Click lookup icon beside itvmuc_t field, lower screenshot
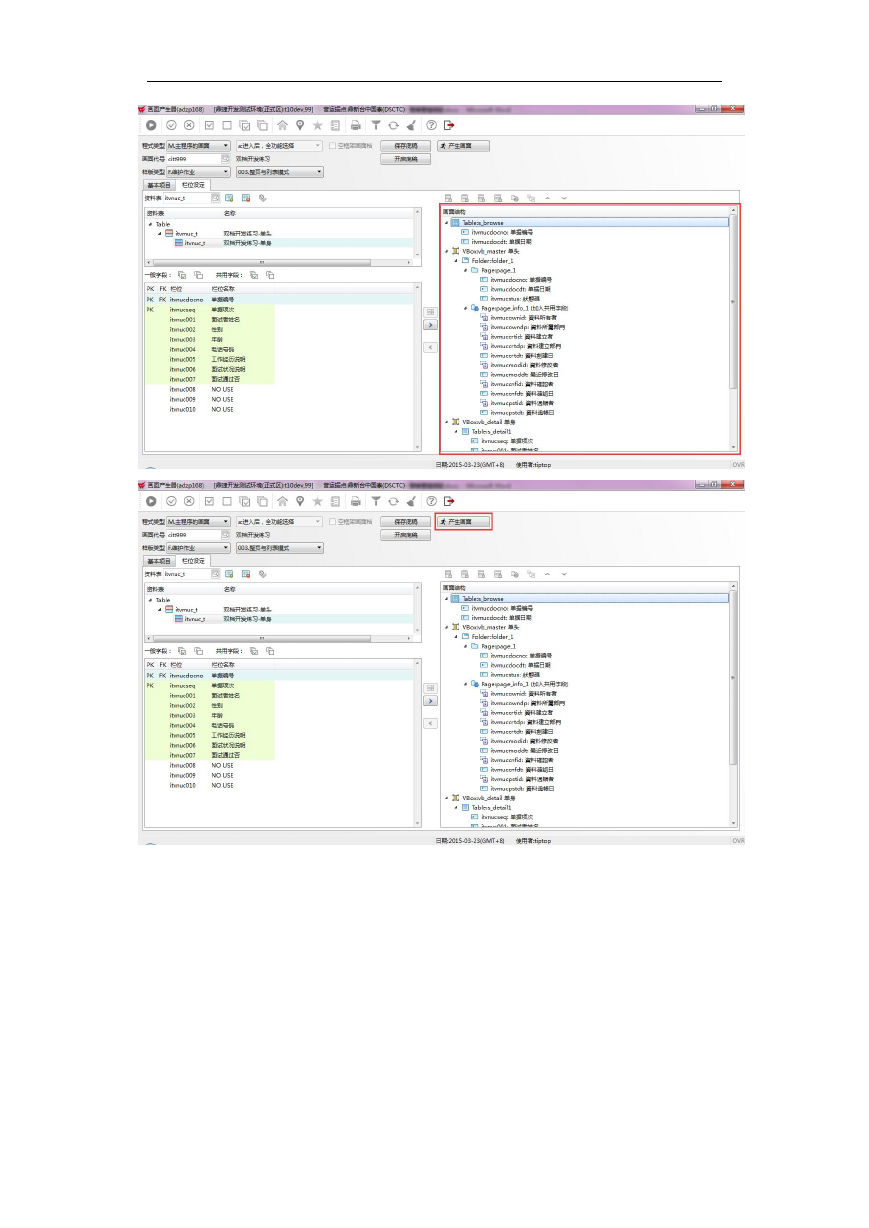 214,574
